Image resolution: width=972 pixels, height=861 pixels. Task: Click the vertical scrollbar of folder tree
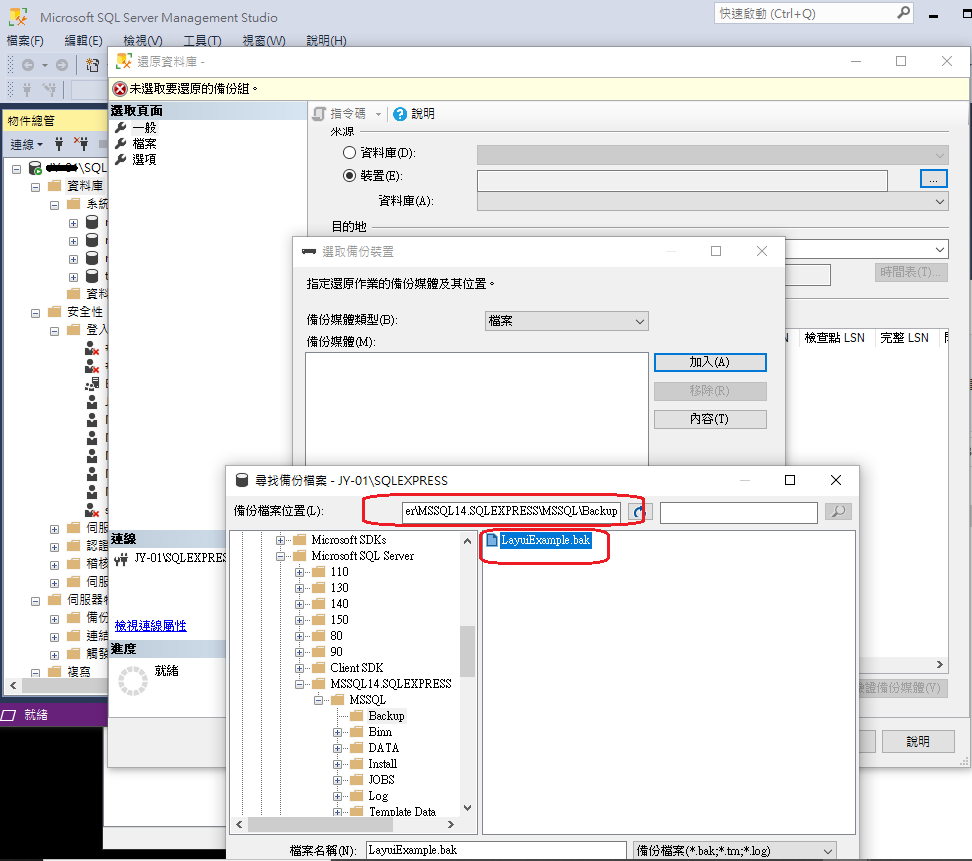click(467, 651)
